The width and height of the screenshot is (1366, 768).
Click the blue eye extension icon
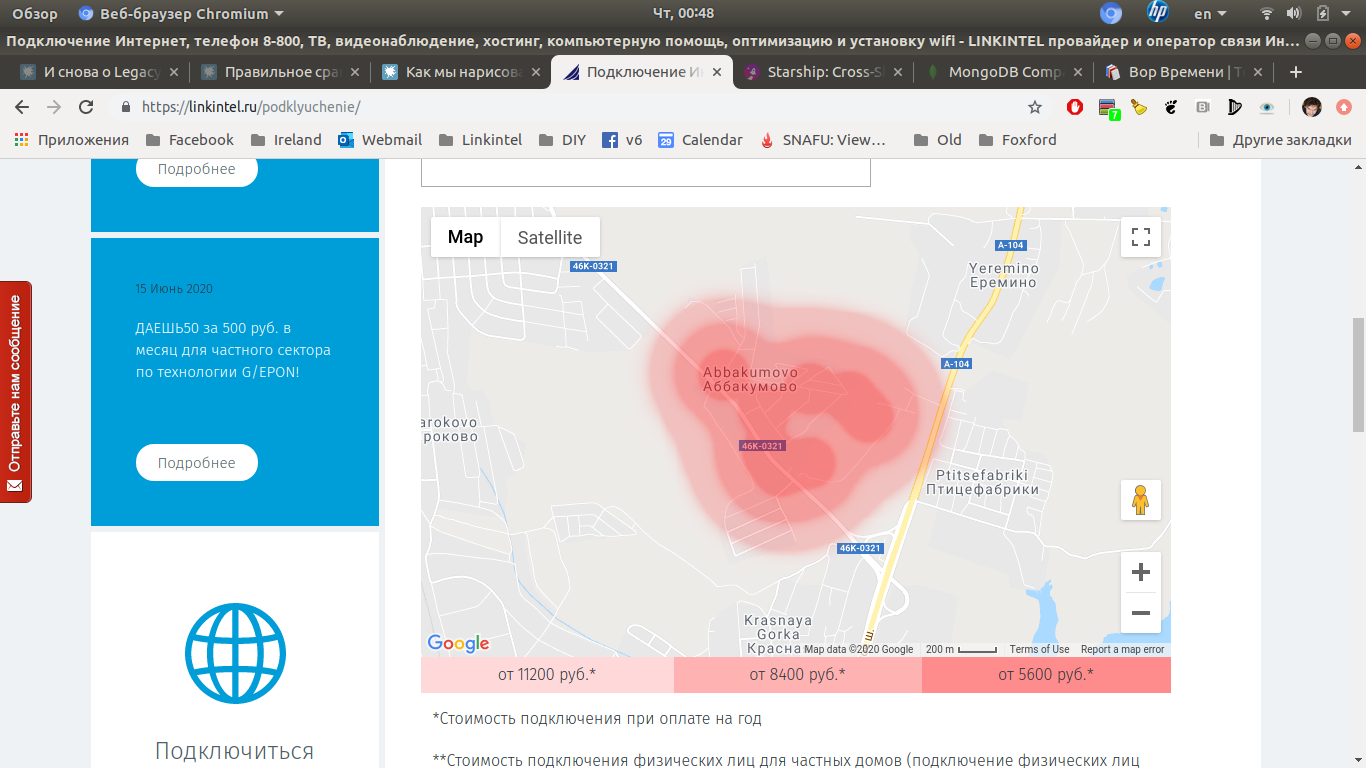coord(1267,107)
